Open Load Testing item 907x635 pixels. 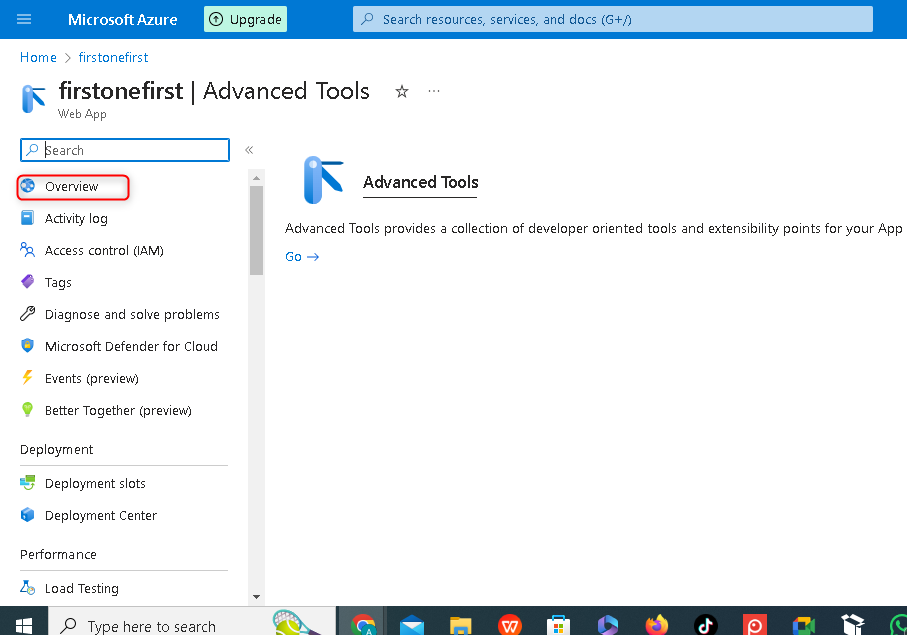(82, 589)
